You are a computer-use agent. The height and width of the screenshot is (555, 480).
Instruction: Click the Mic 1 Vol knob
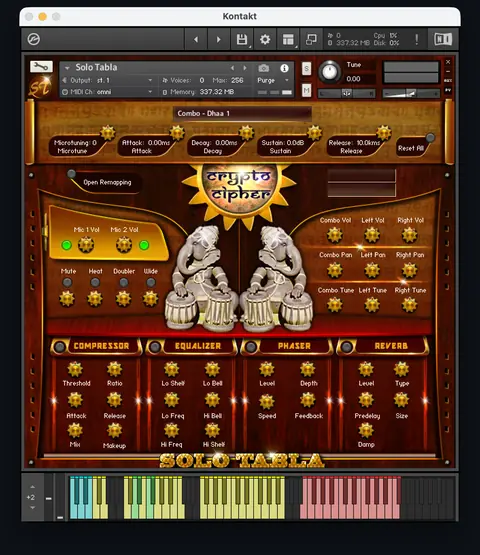(x=86, y=245)
